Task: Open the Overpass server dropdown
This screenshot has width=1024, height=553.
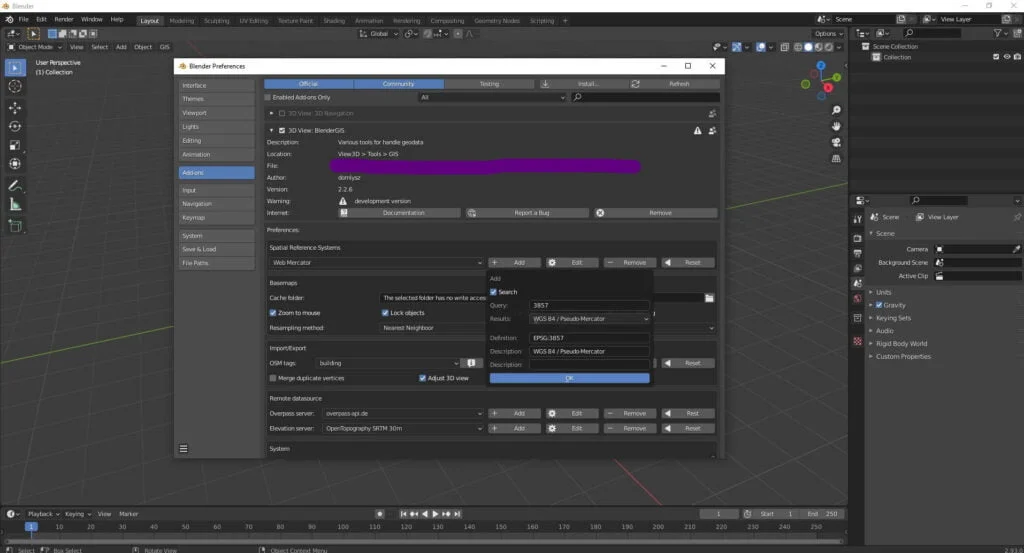Action: pos(403,413)
